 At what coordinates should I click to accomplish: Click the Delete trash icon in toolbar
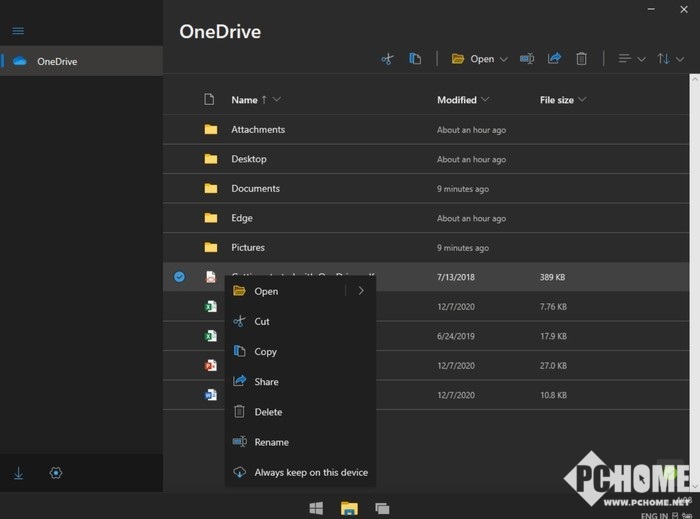coord(582,59)
